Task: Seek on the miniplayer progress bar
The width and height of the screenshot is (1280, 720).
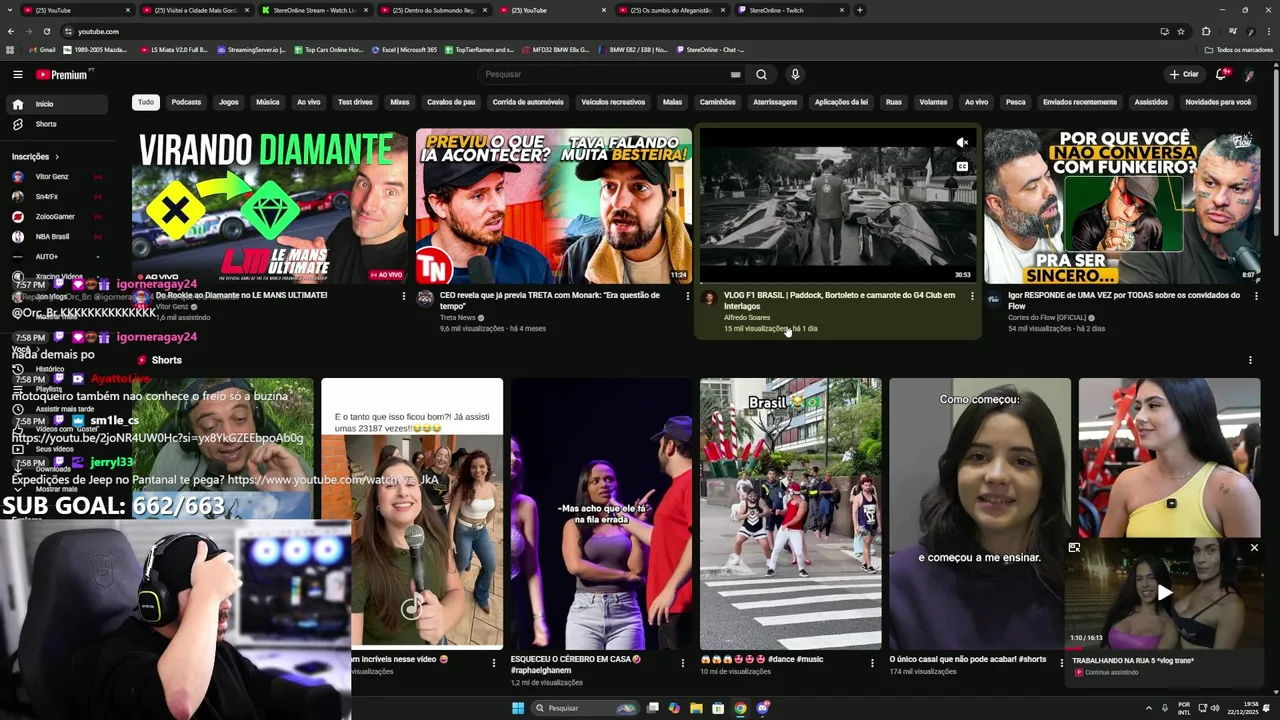Action: [1164, 649]
